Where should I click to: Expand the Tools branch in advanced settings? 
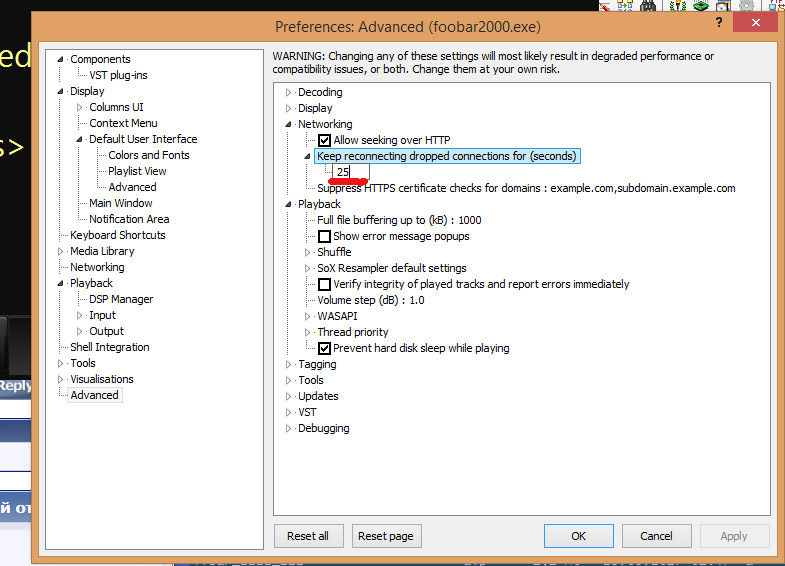288,380
